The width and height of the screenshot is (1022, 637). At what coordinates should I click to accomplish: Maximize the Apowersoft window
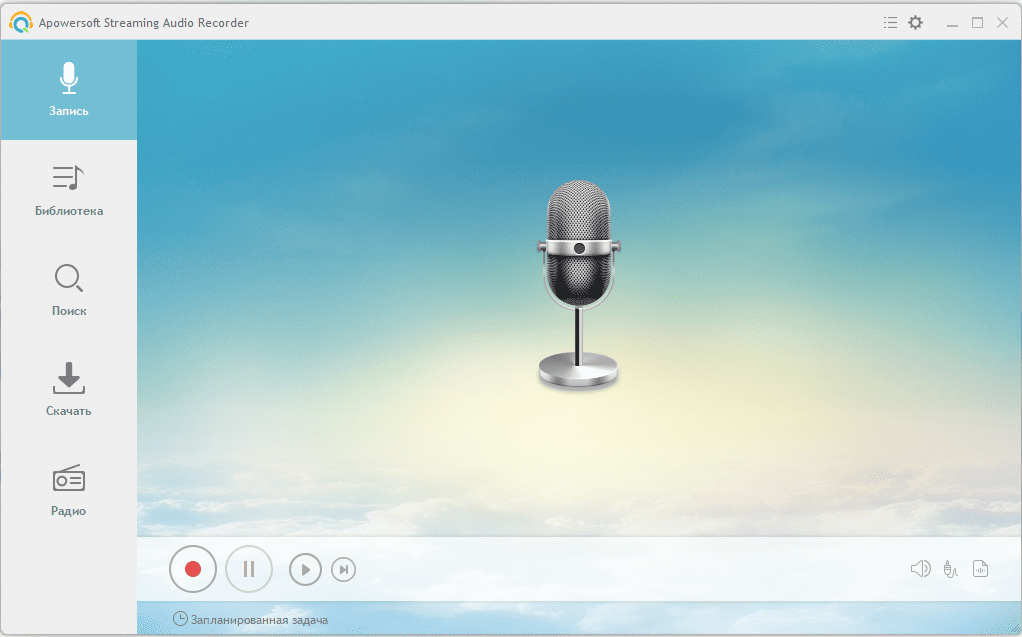(978, 23)
